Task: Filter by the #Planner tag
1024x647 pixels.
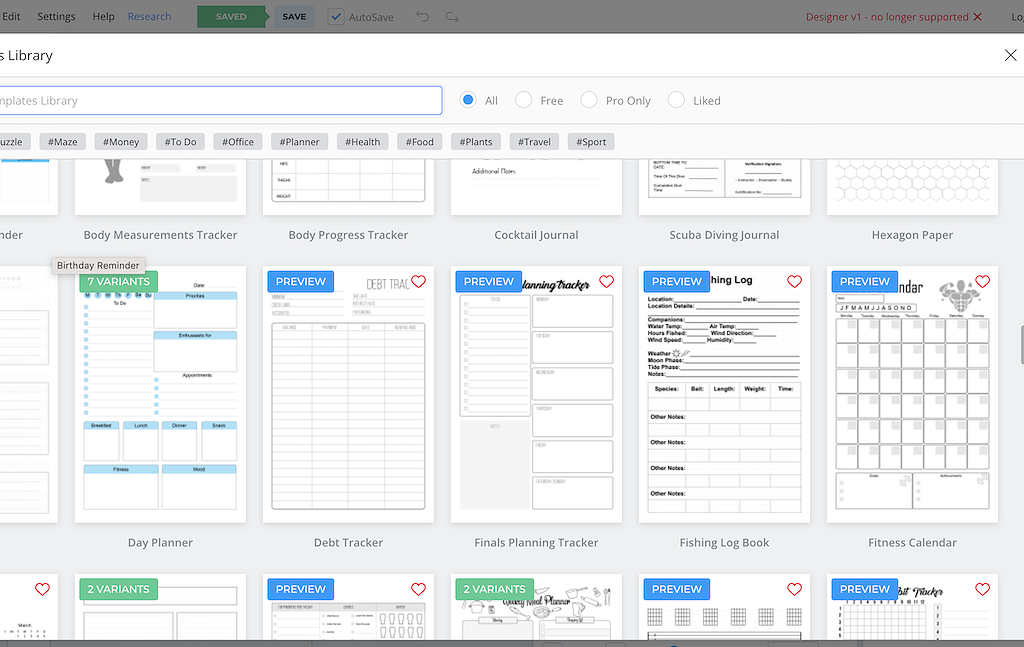Action: tap(300, 142)
